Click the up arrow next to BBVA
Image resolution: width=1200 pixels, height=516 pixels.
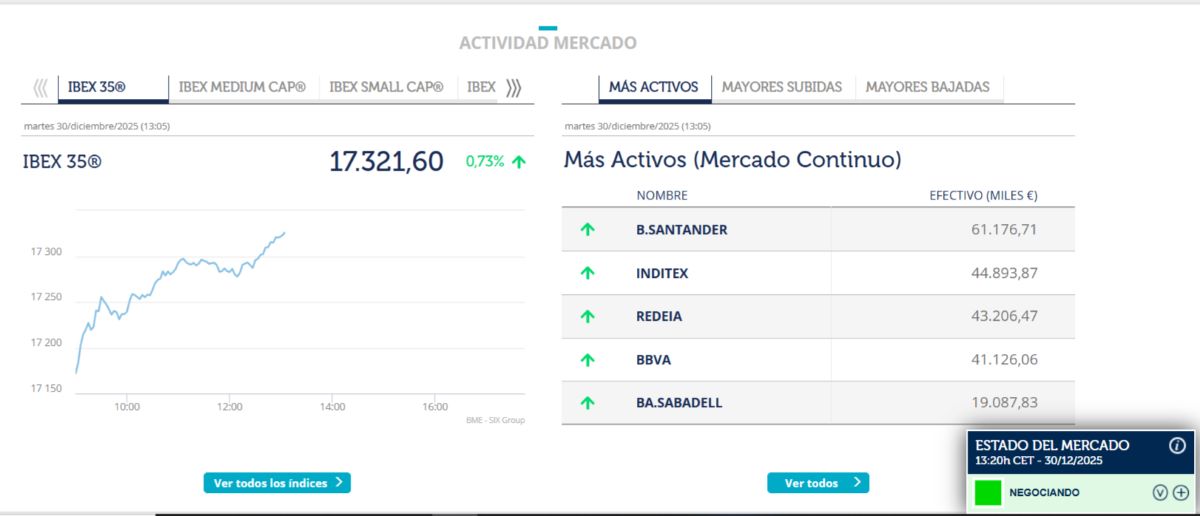tap(588, 359)
